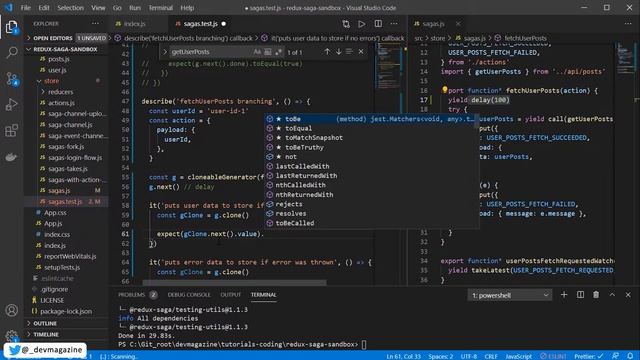The width and height of the screenshot is (640, 360).
Task: Open Source Control view in activity bar
Action: tap(11, 78)
